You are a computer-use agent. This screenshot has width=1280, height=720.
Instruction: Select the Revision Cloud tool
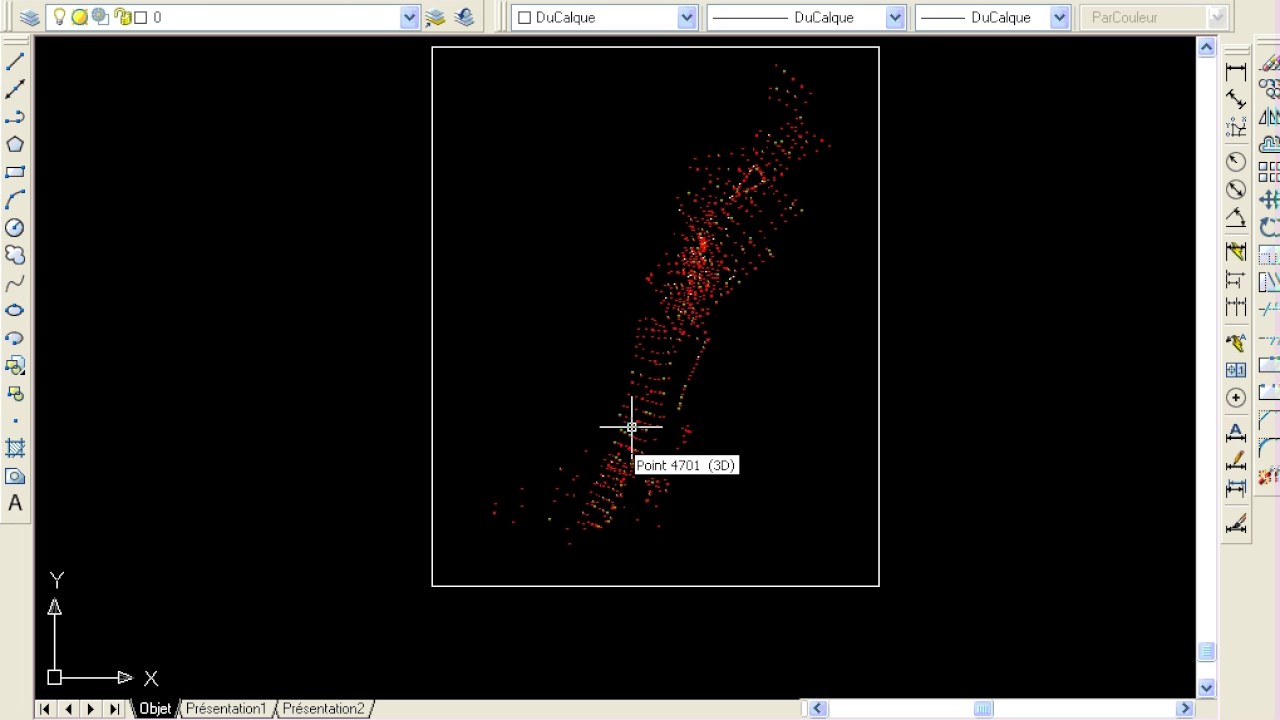coord(15,255)
